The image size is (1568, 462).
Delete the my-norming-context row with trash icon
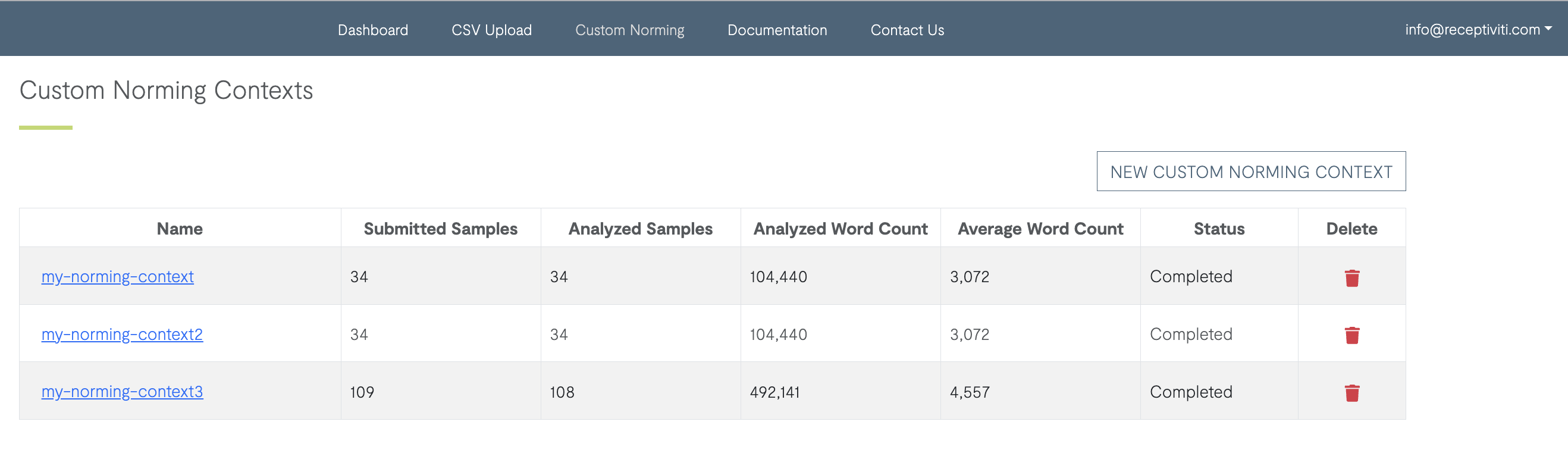1351,278
